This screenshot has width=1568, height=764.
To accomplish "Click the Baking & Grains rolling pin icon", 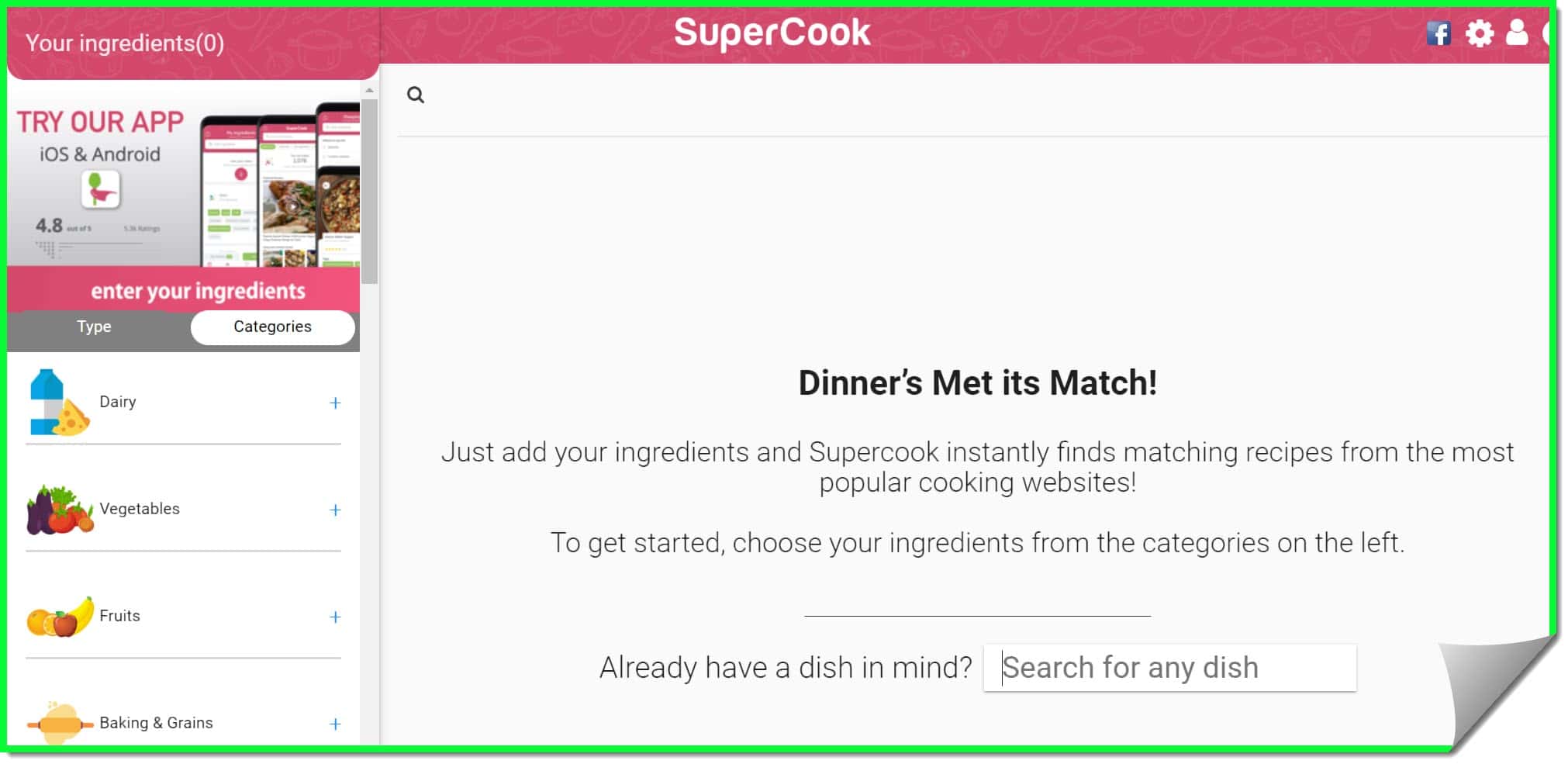I will tap(60, 724).
